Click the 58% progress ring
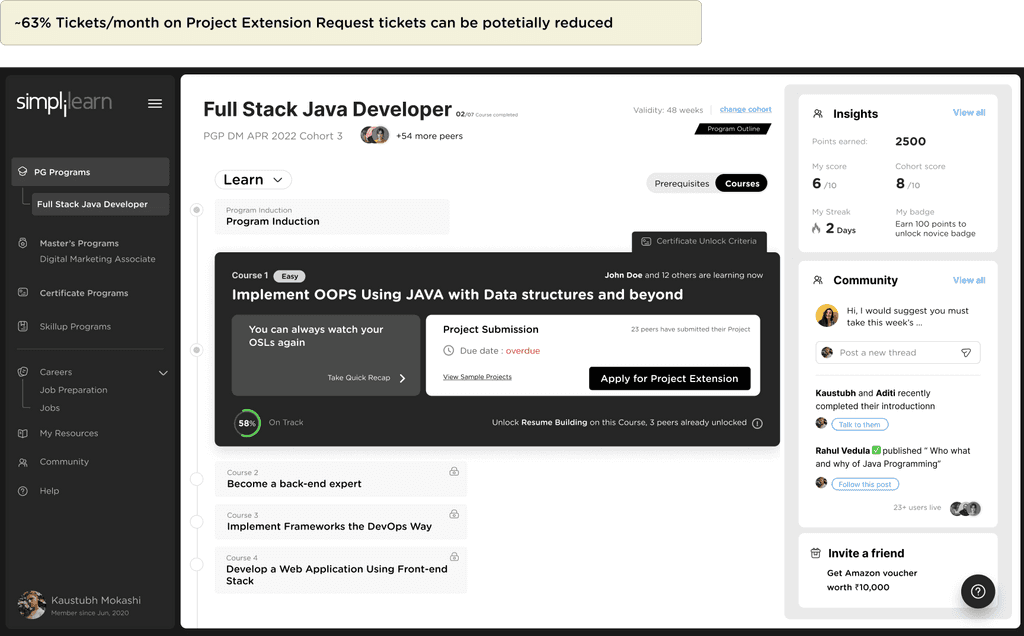 point(247,423)
